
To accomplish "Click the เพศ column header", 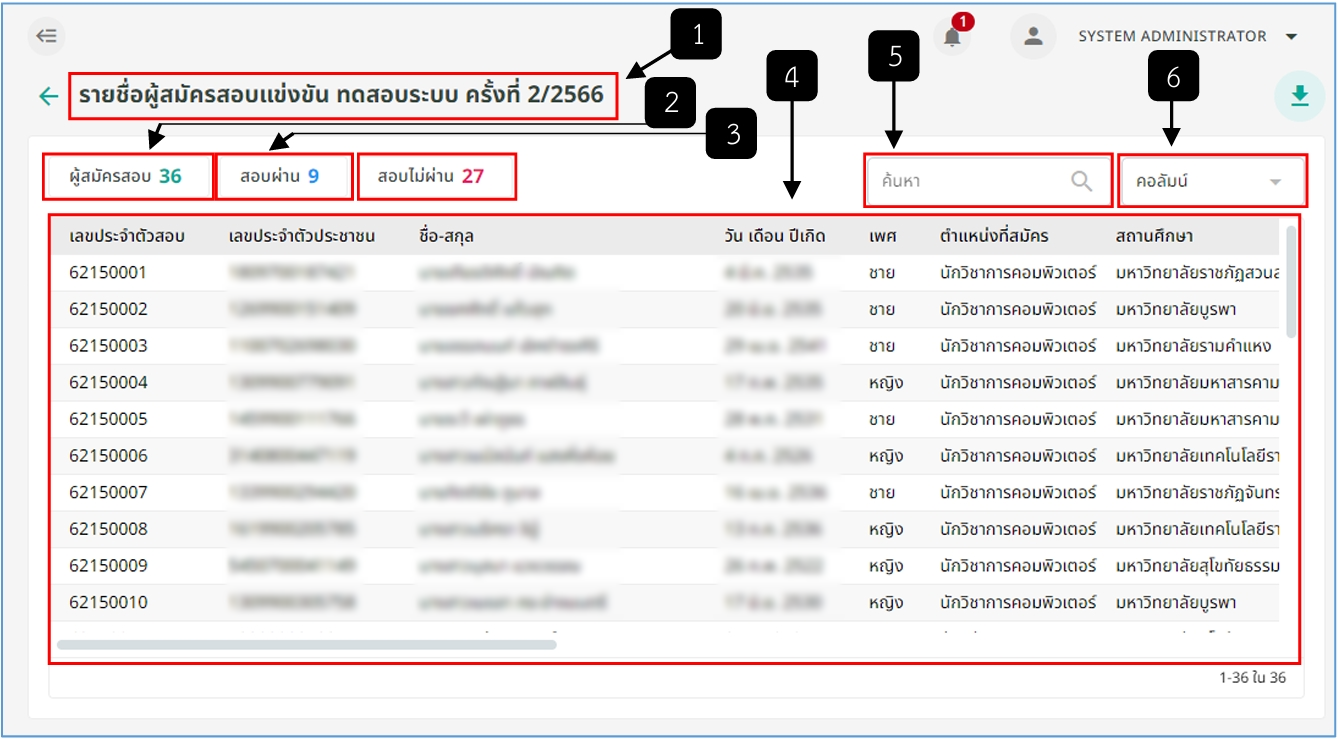I will point(882,236).
